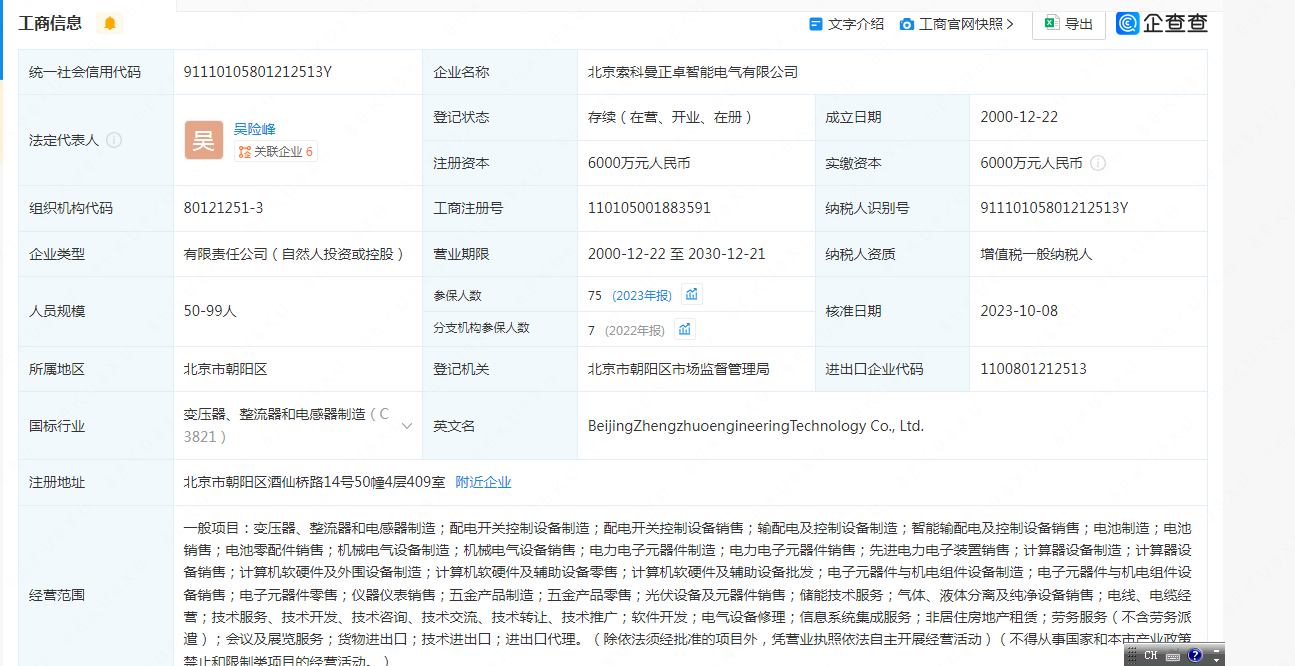Click the 2023年报 annual report link
Screen dimensions: 1295x666
(642, 295)
